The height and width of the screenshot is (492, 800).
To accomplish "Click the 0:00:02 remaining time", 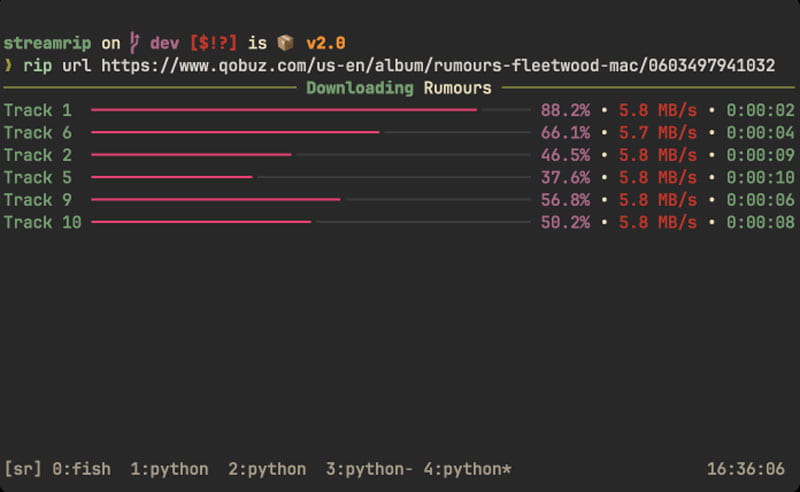I will (x=761, y=110).
